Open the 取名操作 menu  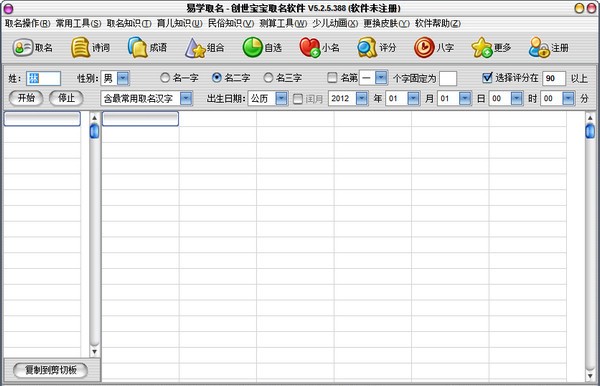[27, 23]
